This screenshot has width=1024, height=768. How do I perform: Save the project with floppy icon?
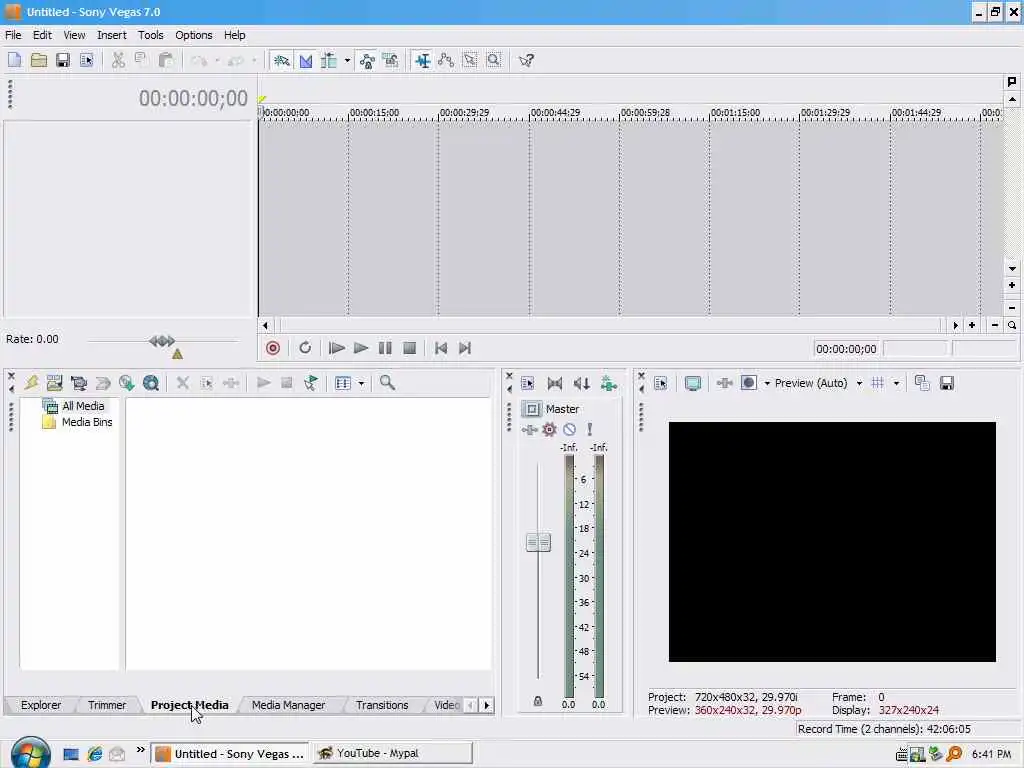point(63,61)
